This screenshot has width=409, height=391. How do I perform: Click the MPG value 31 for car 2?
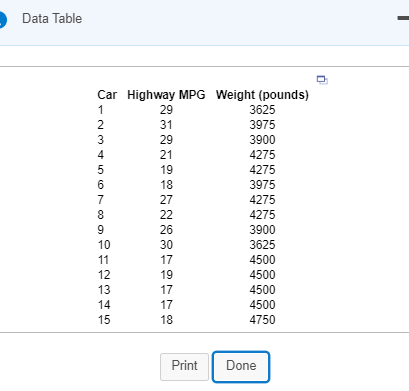pos(166,125)
